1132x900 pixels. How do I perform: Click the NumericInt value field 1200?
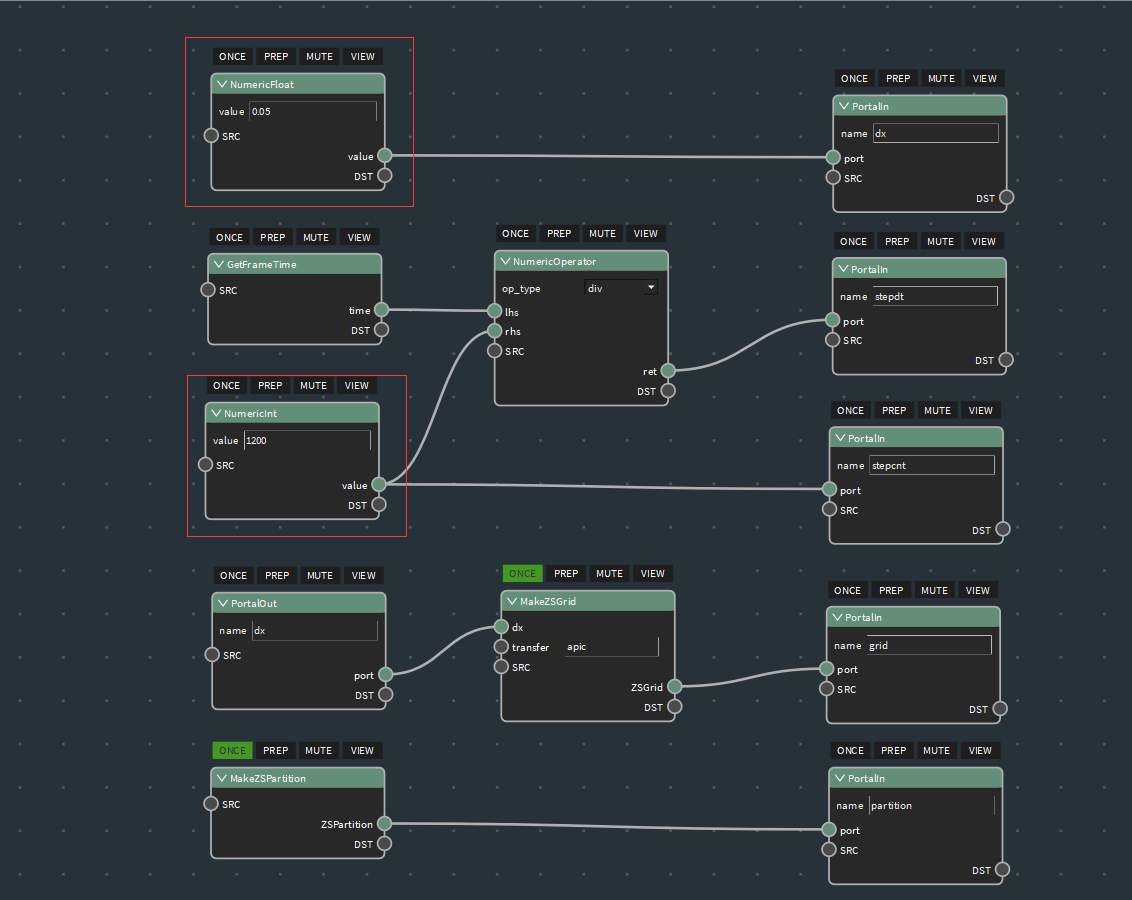tap(308, 440)
